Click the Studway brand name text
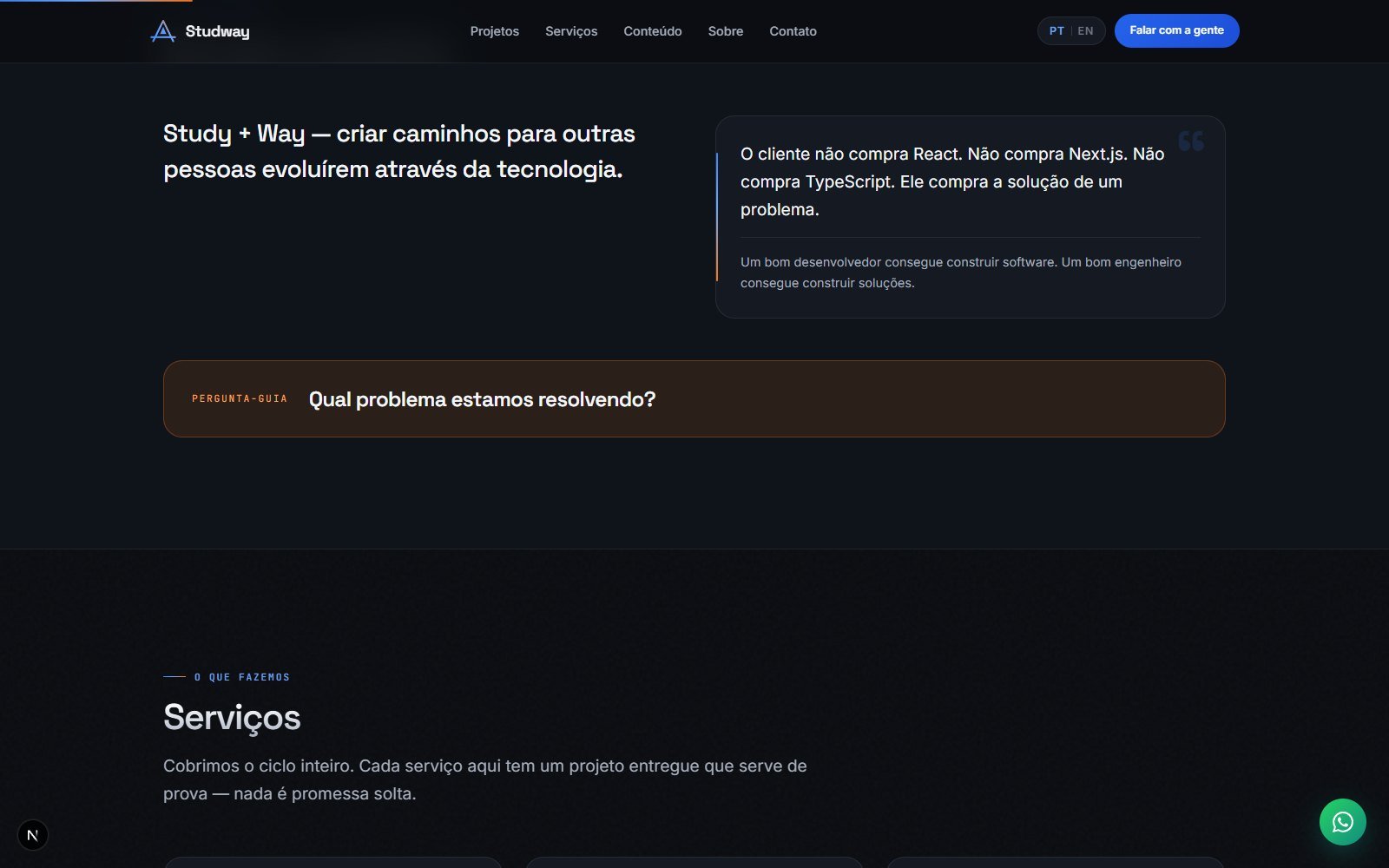Image resolution: width=1389 pixels, height=868 pixels. pyautogui.click(x=217, y=31)
